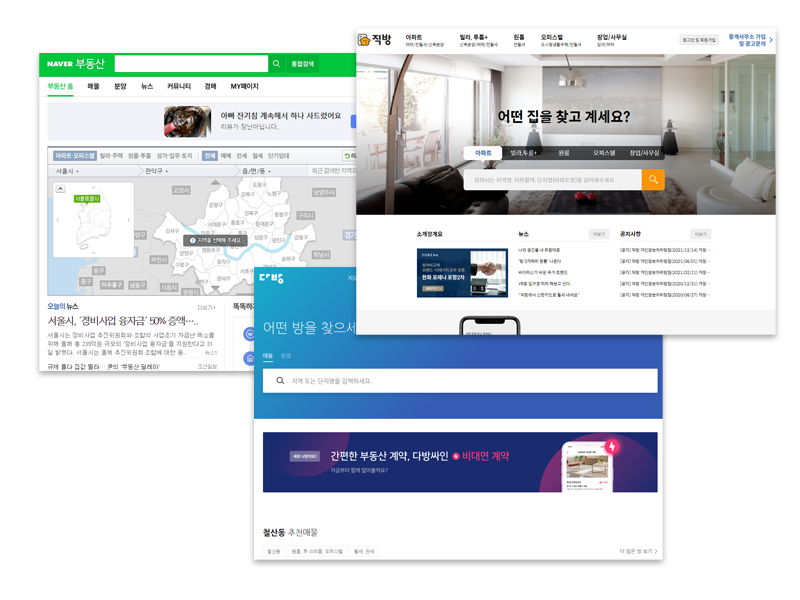Viewport: 800px width, 600px height.
Task: Open 오피스텔 menu in 직방 header
Action: pyautogui.click(x=552, y=37)
